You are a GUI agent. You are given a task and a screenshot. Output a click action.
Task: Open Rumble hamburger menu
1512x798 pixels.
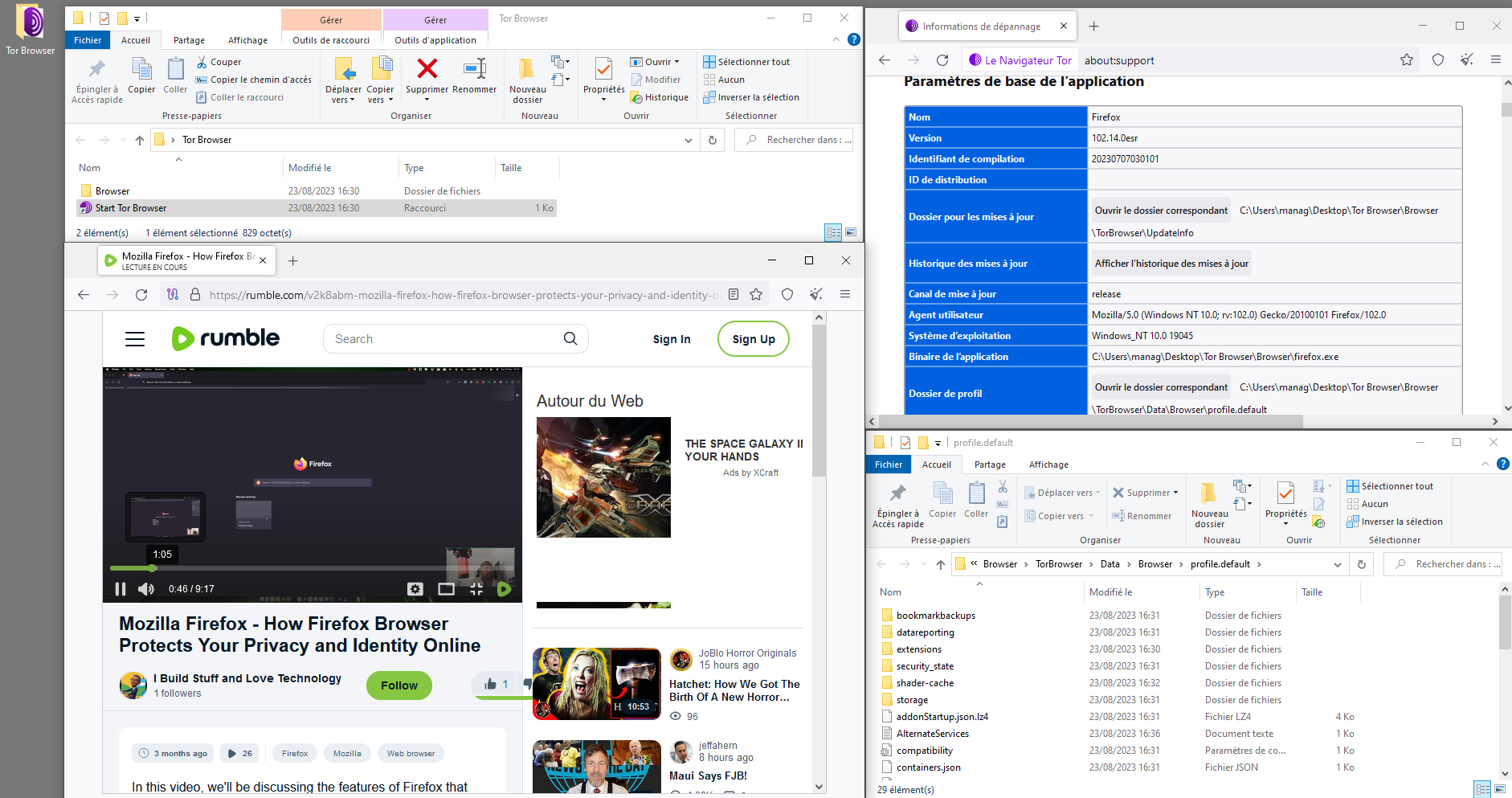point(135,339)
